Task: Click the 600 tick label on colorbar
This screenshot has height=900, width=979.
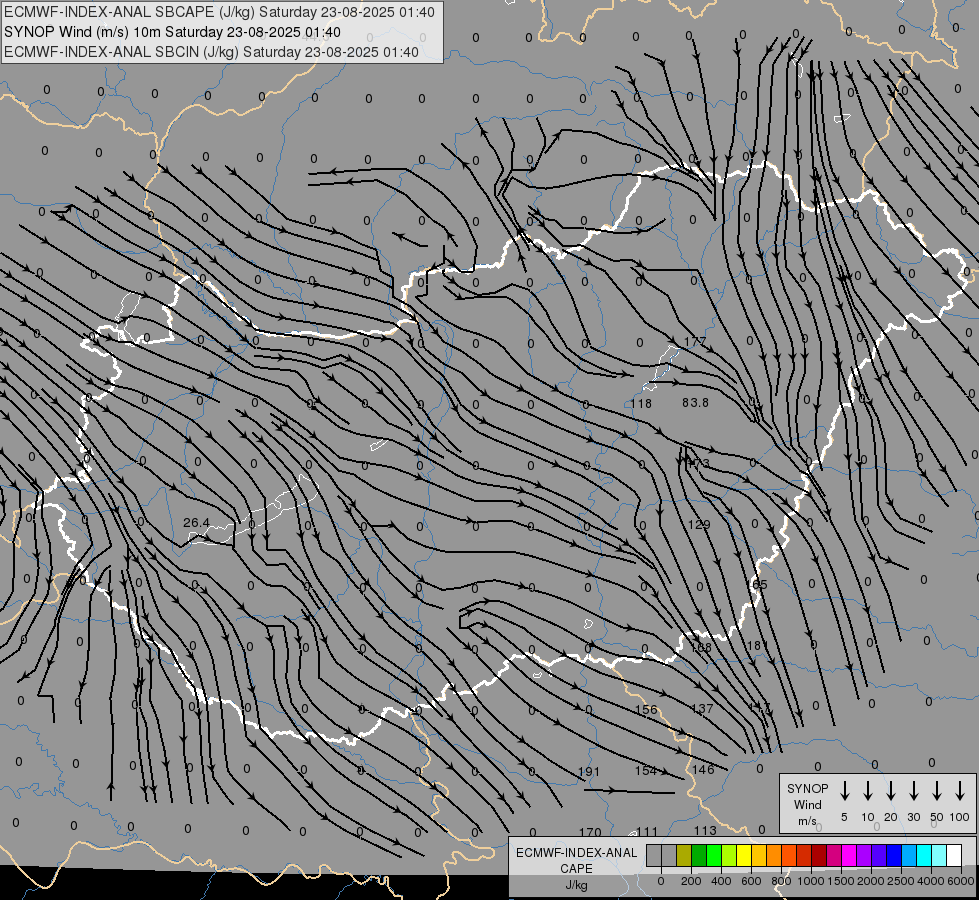Action: point(751,881)
